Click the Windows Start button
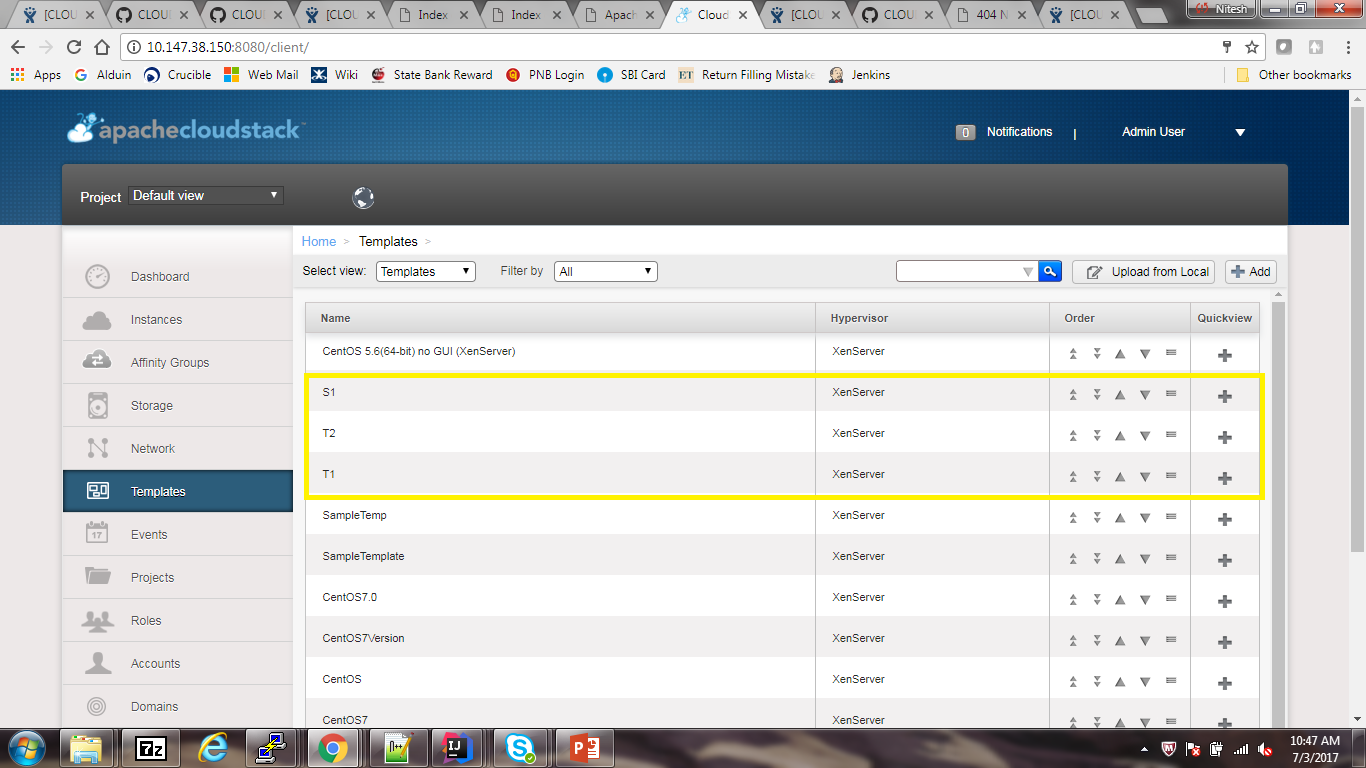This screenshot has height=768, width=1366. pos(25,748)
